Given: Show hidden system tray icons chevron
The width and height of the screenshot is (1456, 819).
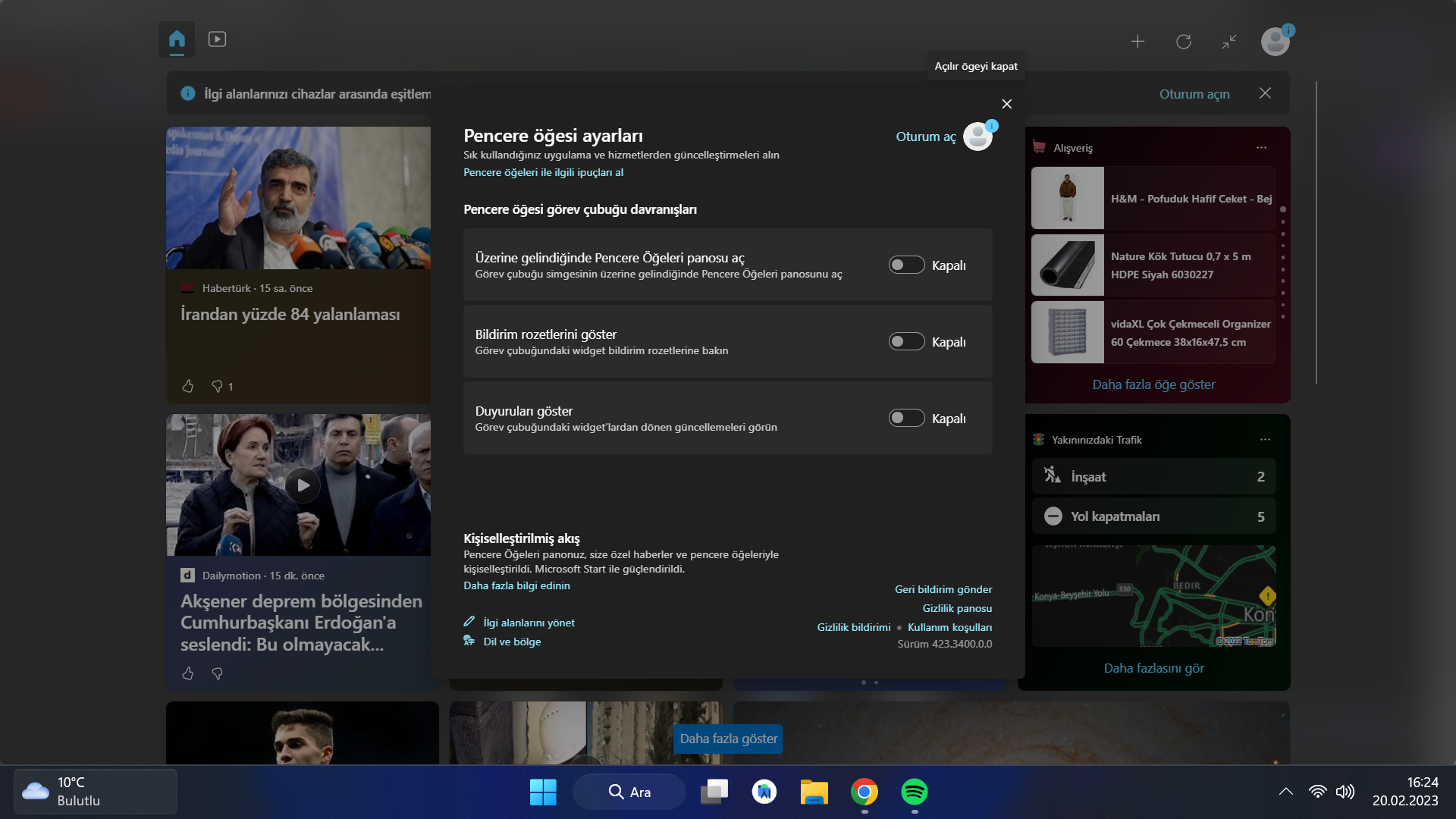Looking at the screenshot, I should click(1285, 792).
